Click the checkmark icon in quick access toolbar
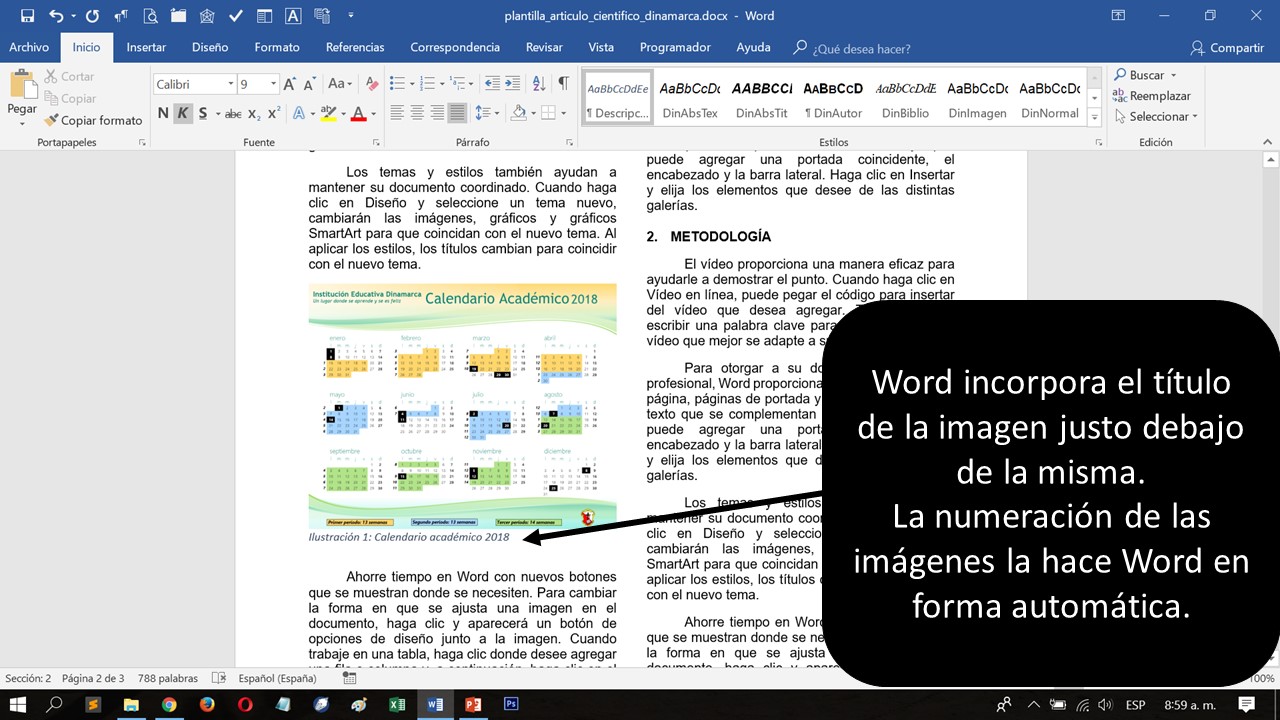 [235, 16]
